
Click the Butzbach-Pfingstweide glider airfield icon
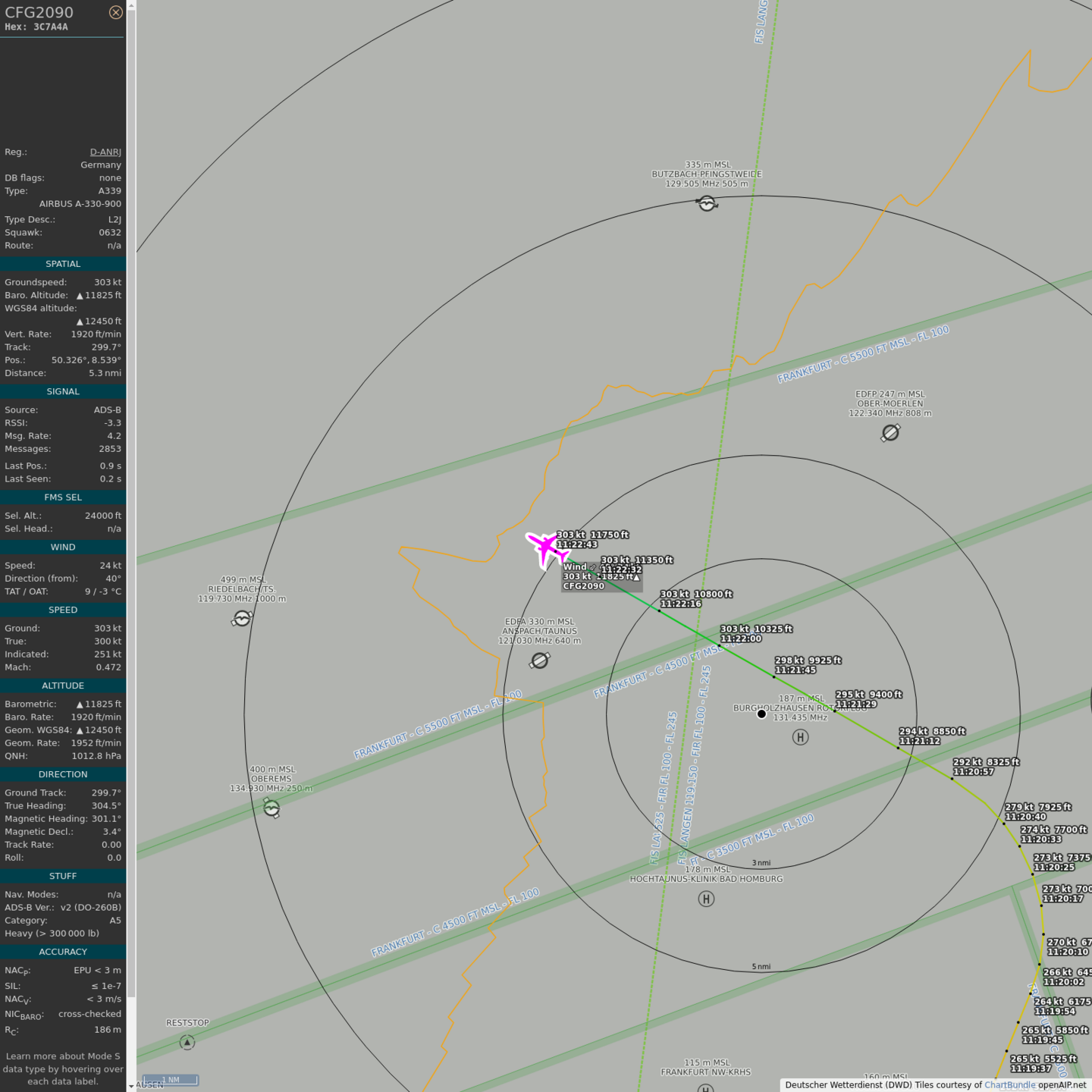tap(707, 203)
